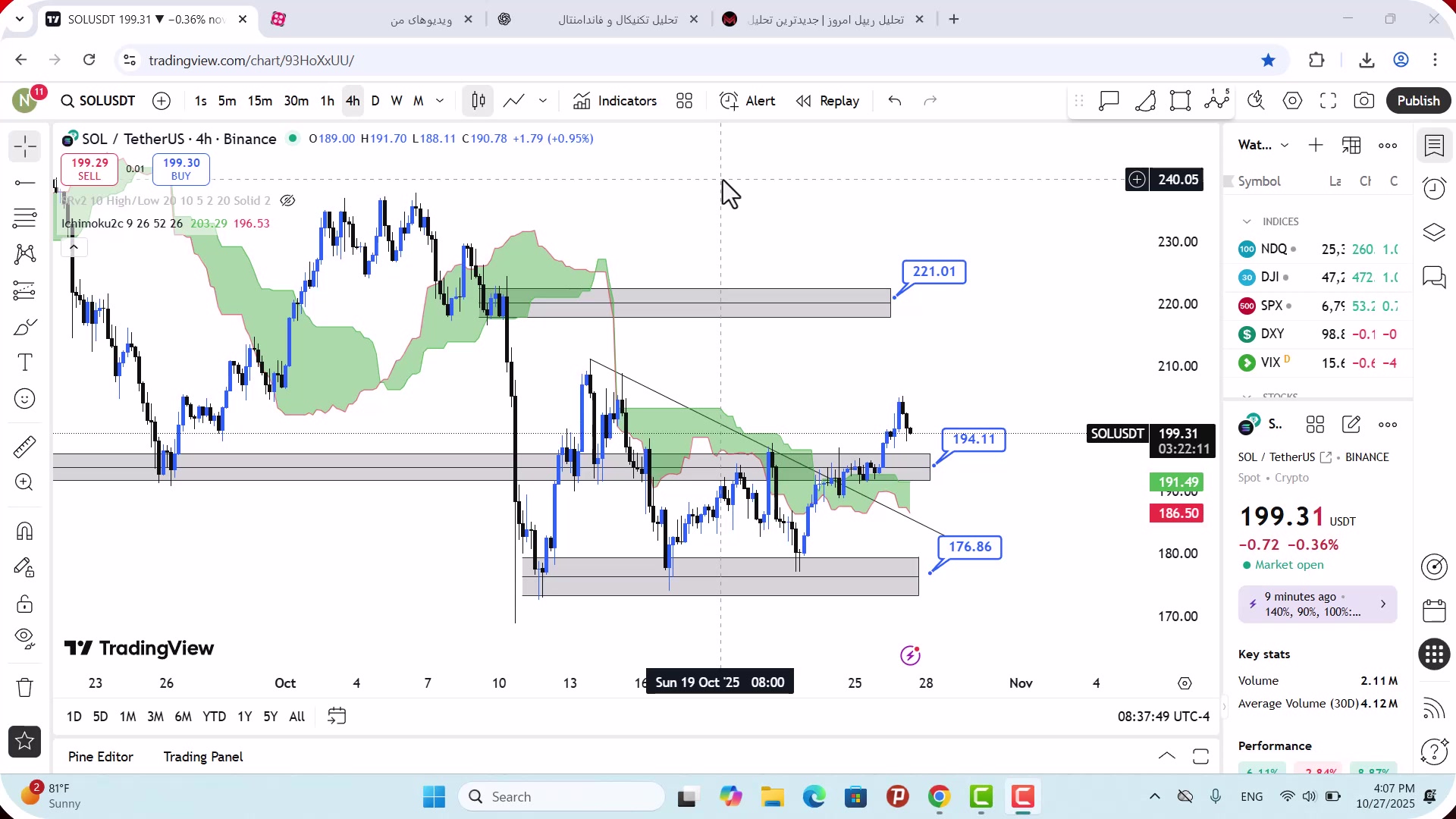Open favorites star toolbar
Viewport: 1456px width, 819px height.
coord(25,742)
